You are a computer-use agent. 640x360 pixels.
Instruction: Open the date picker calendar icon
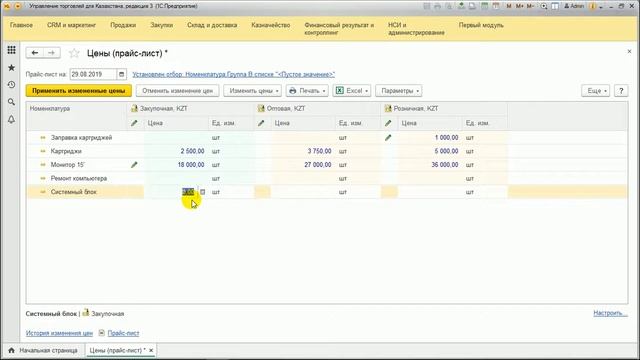point(121,74)
